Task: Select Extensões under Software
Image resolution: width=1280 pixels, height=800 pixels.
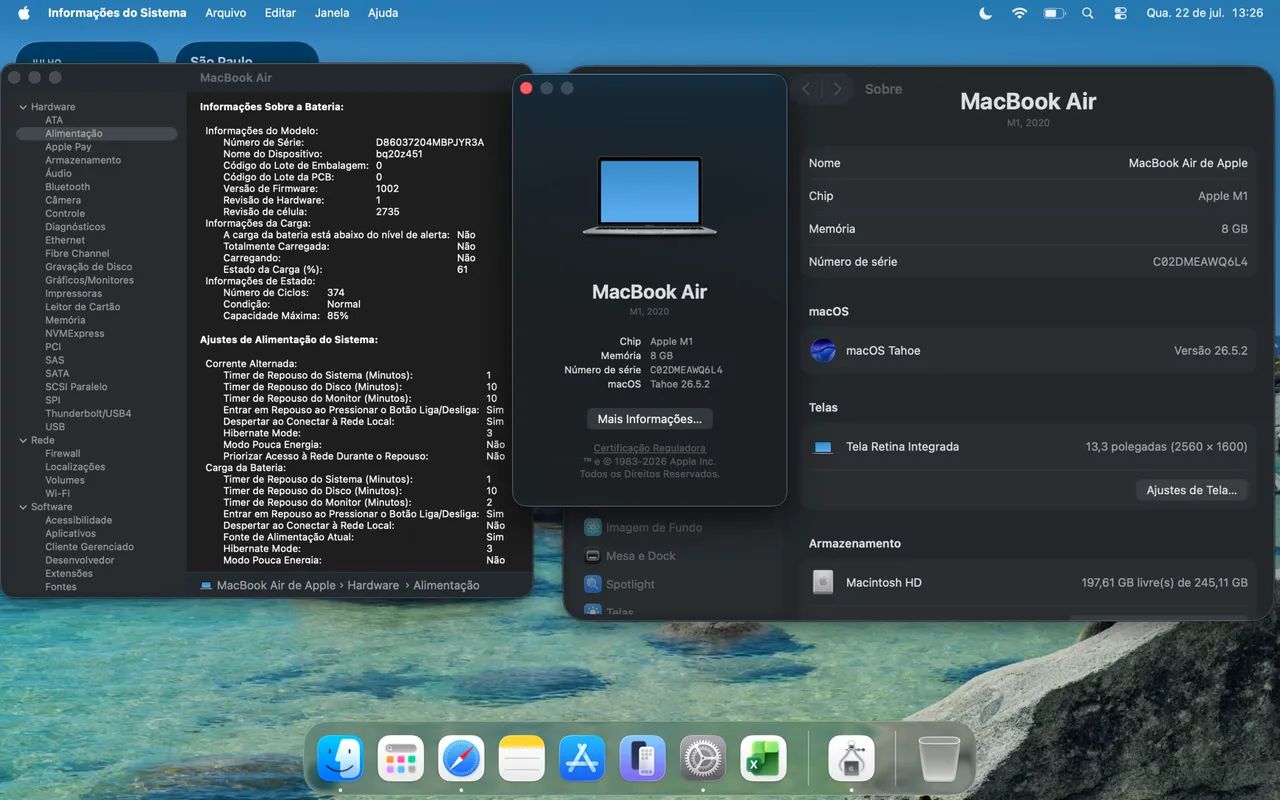Action: click(69, 573)
